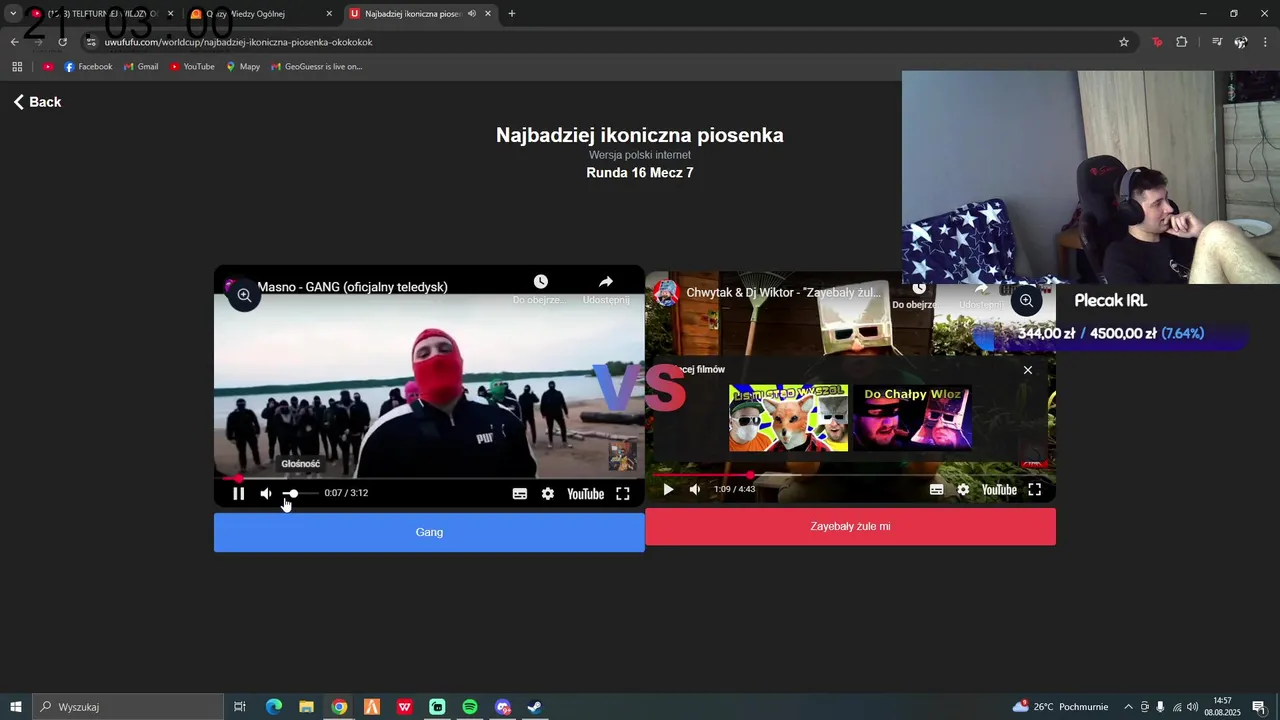Image resolution: width=1280 pixels, height=720 pixels.
Task: Open a new browser tab
Action: (512, 14)
